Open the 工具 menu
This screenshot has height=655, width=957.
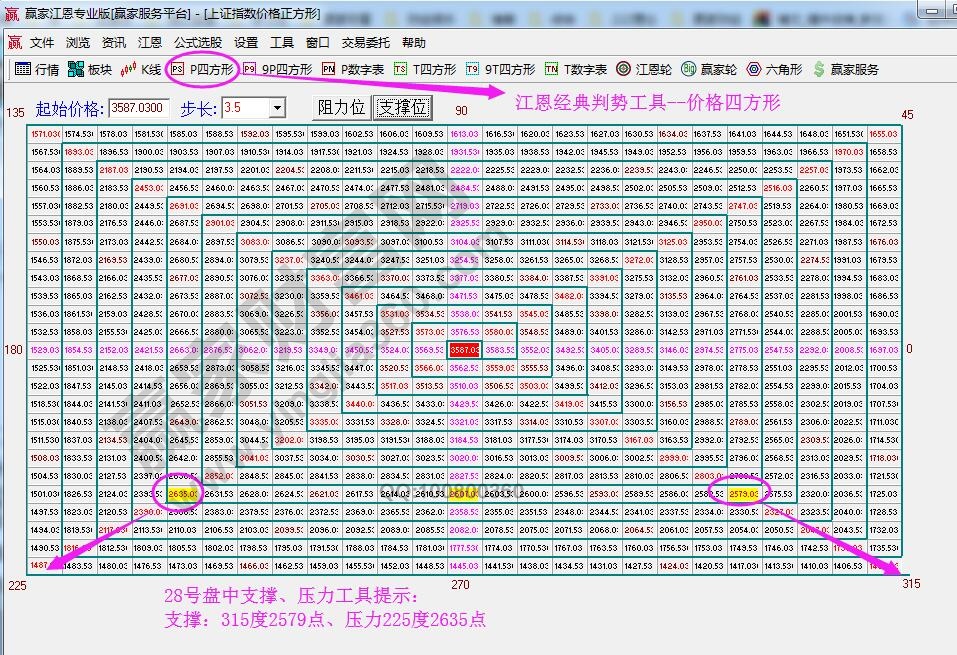click(x=285, y=42)
